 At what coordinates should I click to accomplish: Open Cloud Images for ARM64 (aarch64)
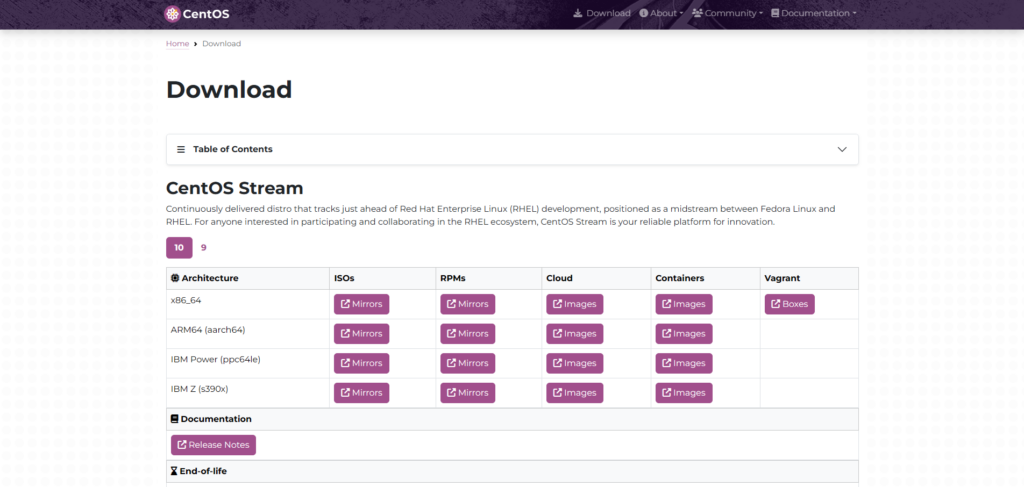pyautogui.click(x=575, y=334)
